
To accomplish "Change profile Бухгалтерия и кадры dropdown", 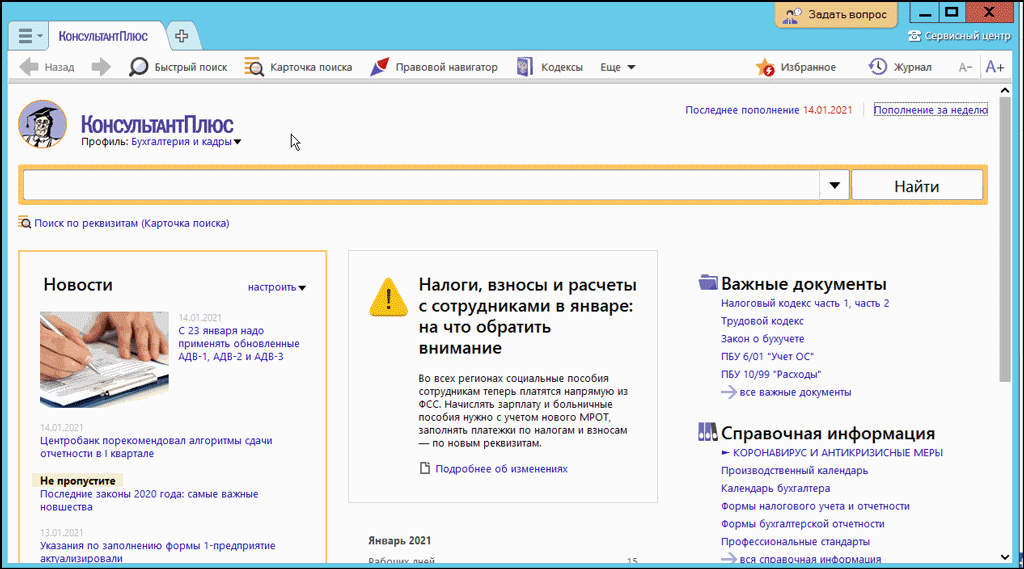I will pos(186,142).
